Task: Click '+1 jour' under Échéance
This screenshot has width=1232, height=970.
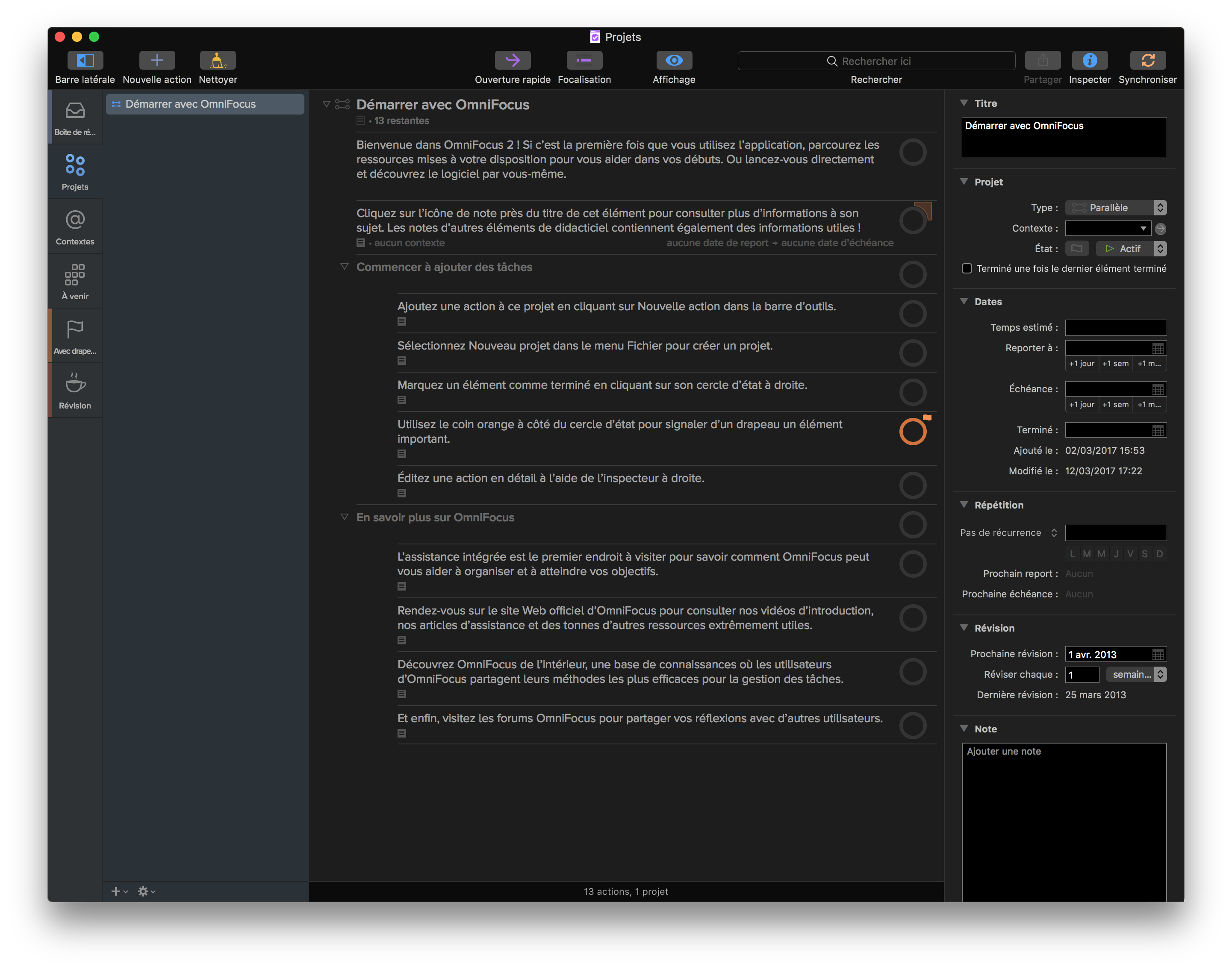Action: (x=1082, y=404)
